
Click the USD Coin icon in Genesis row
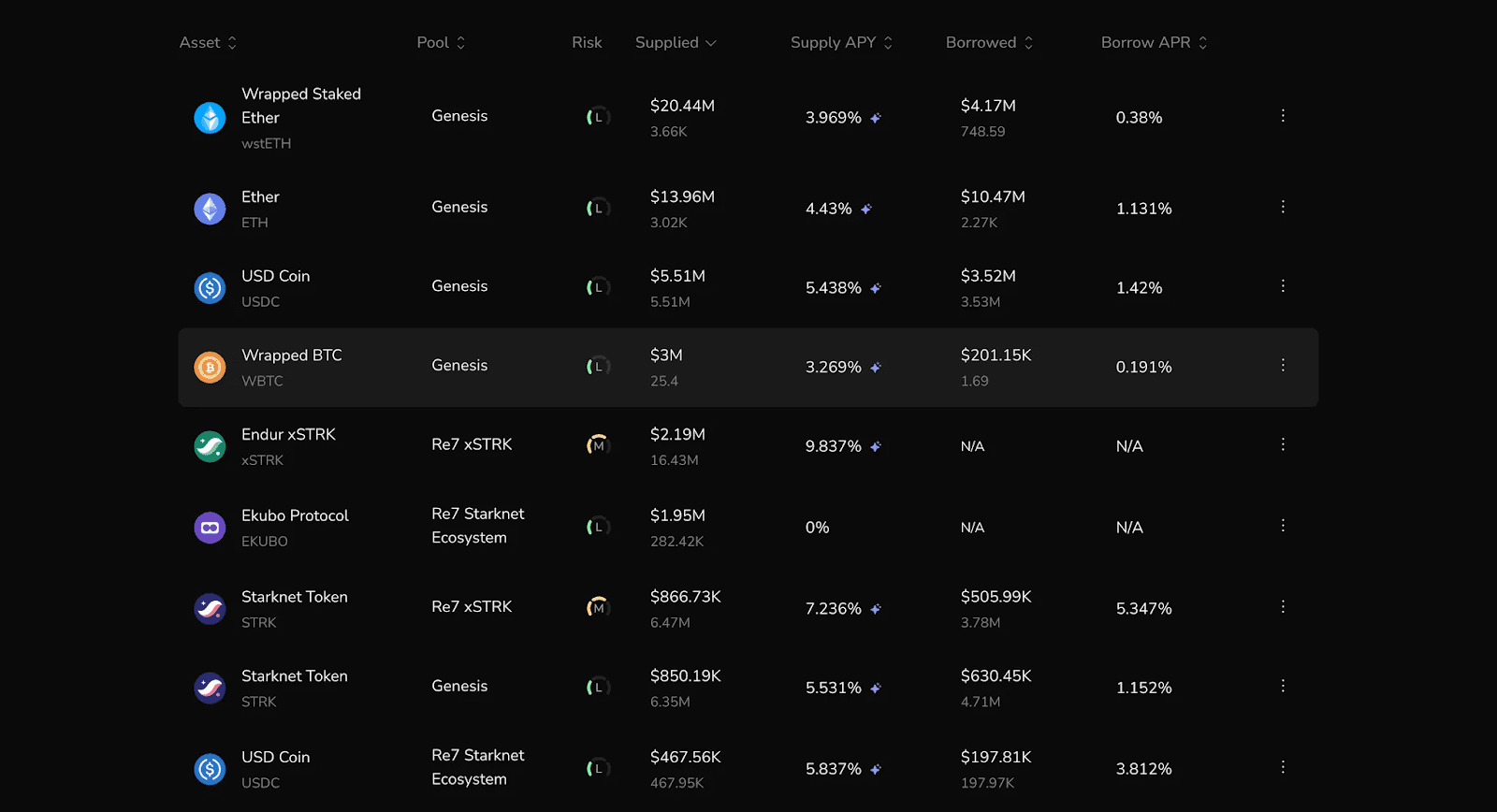coord(210,288)
